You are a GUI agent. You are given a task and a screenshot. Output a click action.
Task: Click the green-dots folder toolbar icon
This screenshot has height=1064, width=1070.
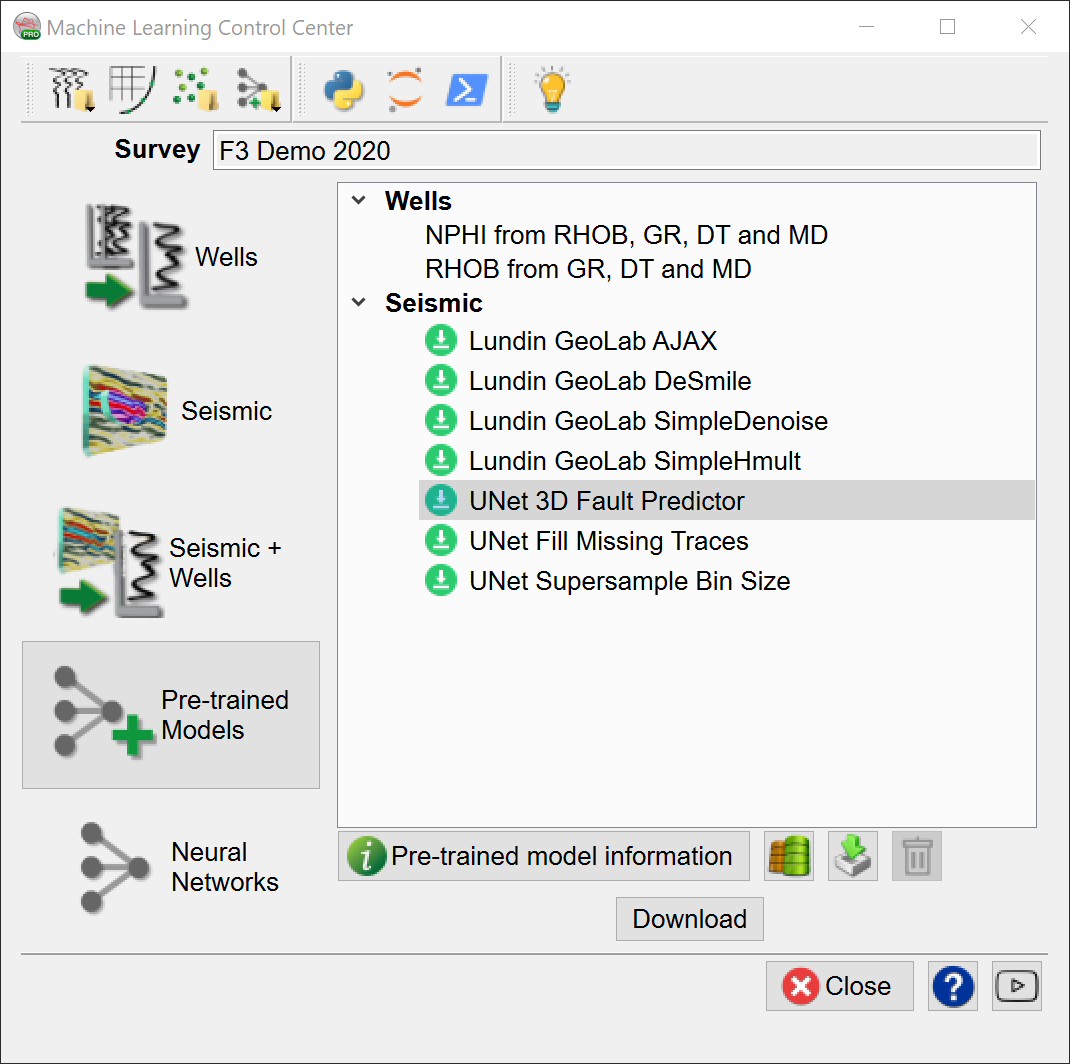[195, 90]
